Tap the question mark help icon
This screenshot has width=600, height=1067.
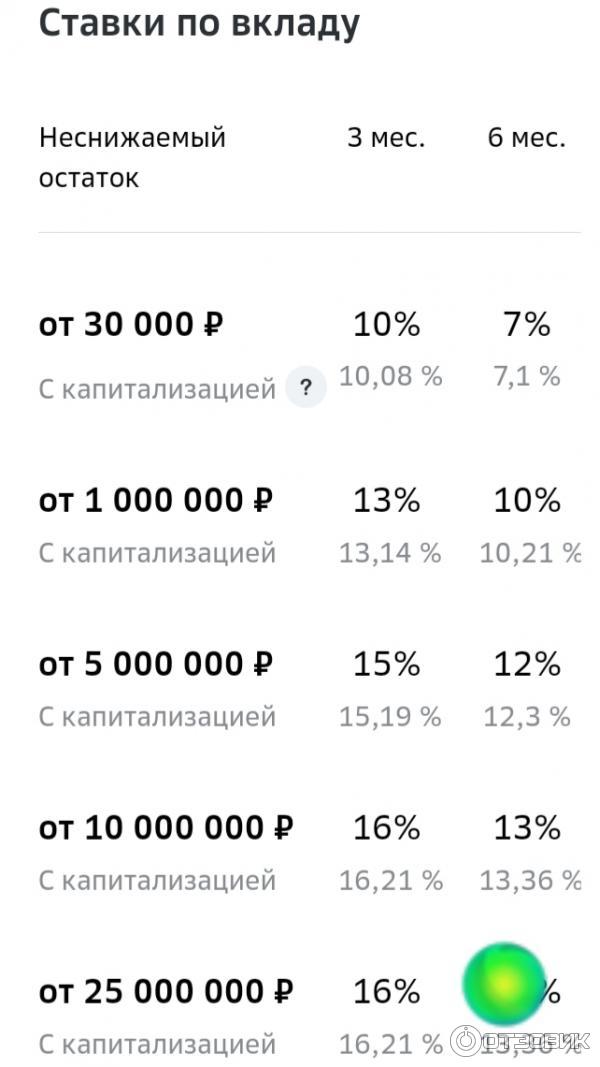(306, 387)
